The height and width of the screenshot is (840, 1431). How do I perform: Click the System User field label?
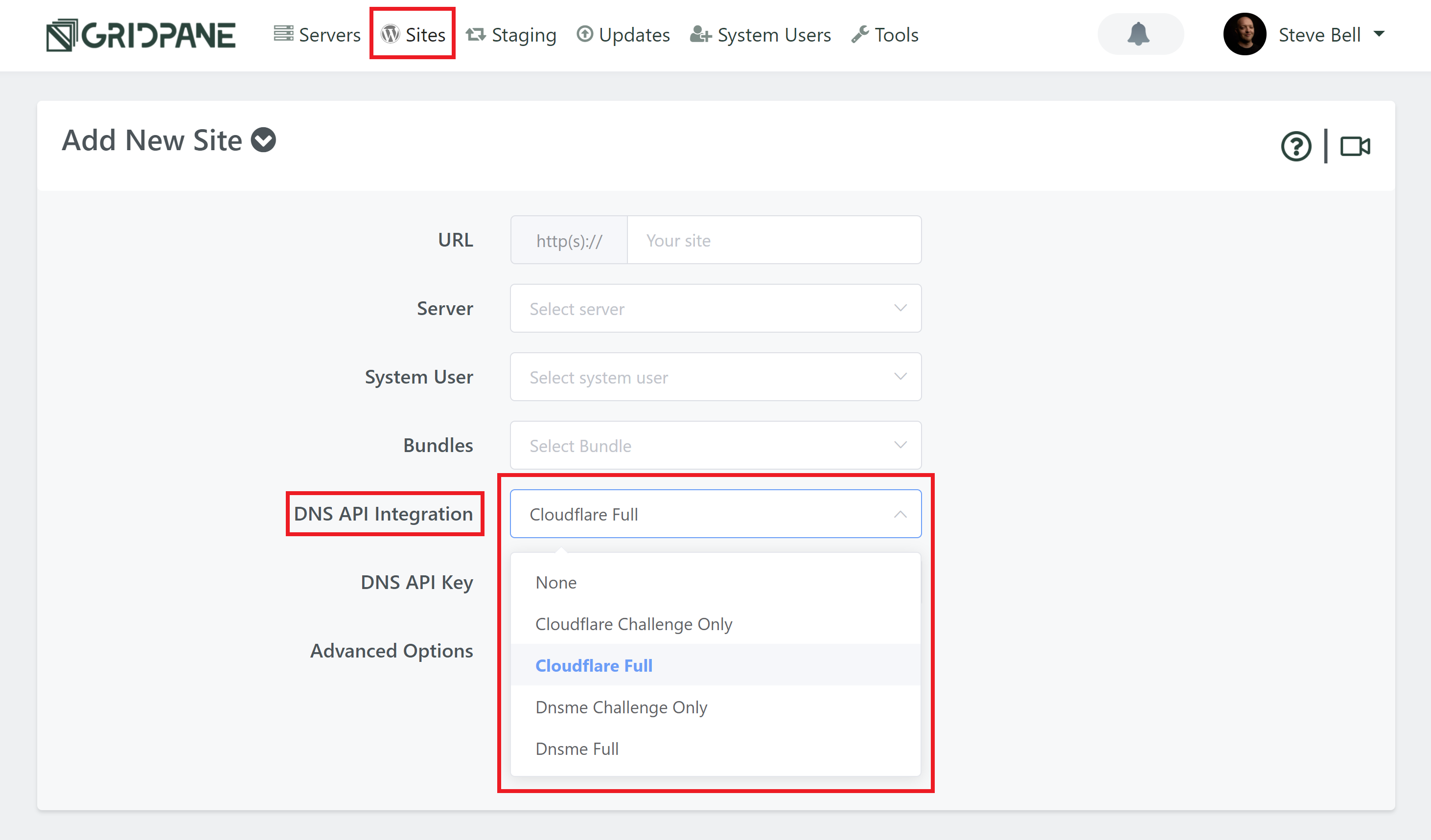418,377
